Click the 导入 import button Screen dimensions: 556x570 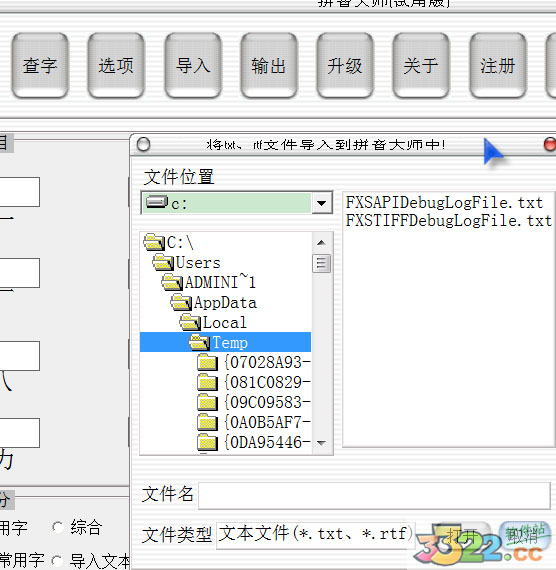[x=193, y=66]
